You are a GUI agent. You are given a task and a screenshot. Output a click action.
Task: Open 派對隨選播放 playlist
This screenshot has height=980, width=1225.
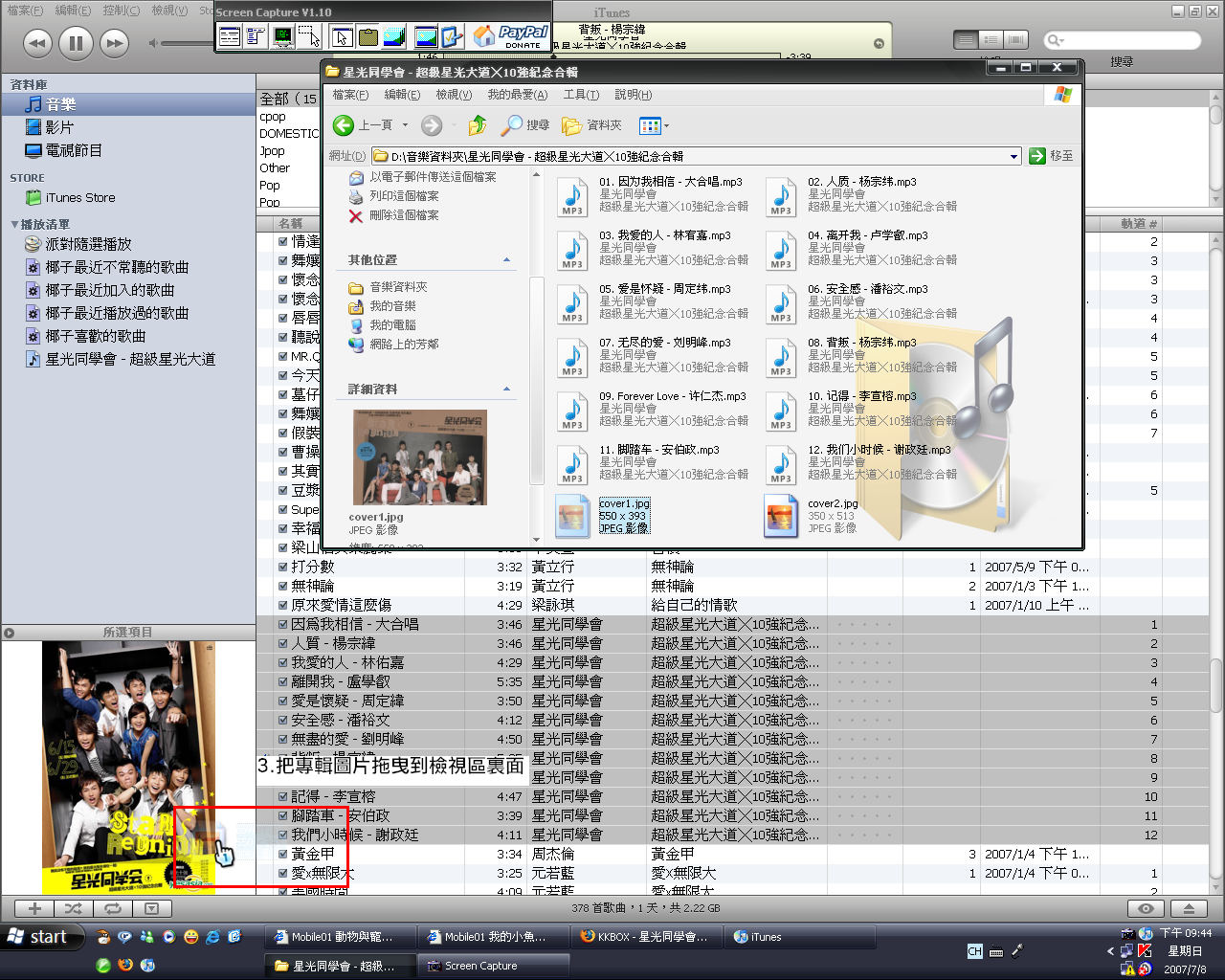[127, 244]
